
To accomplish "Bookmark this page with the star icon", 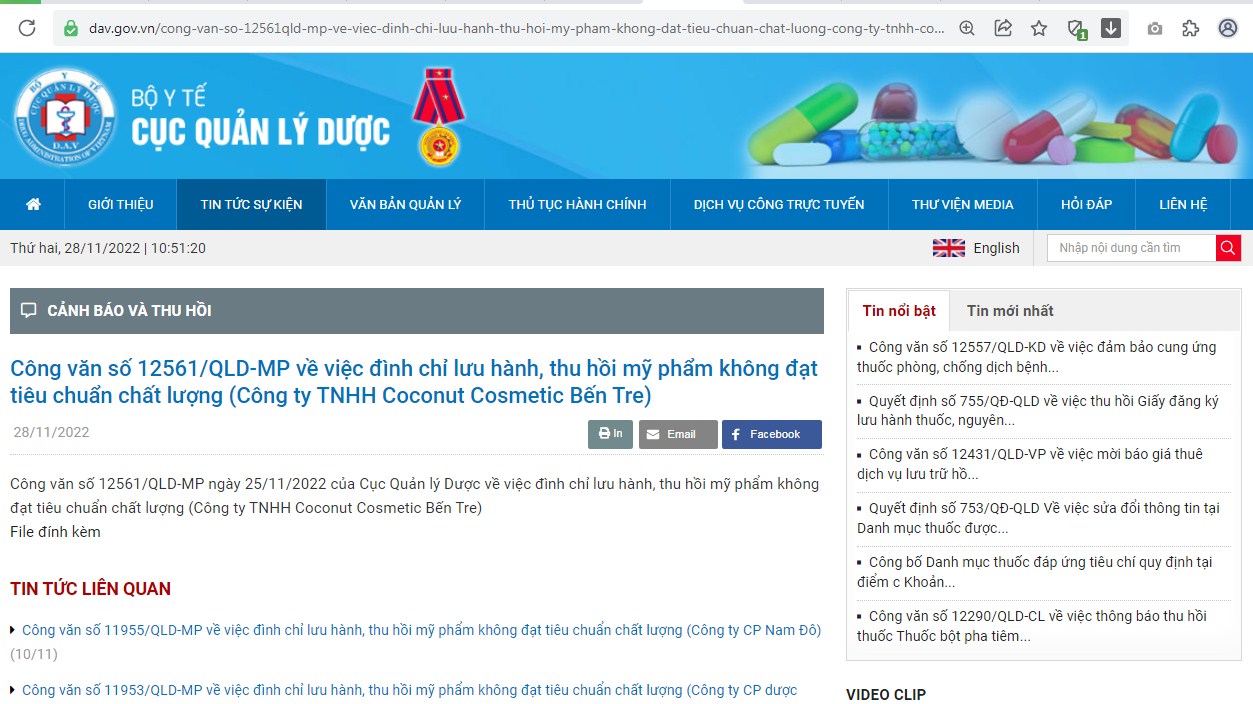I will [1039, 28].
